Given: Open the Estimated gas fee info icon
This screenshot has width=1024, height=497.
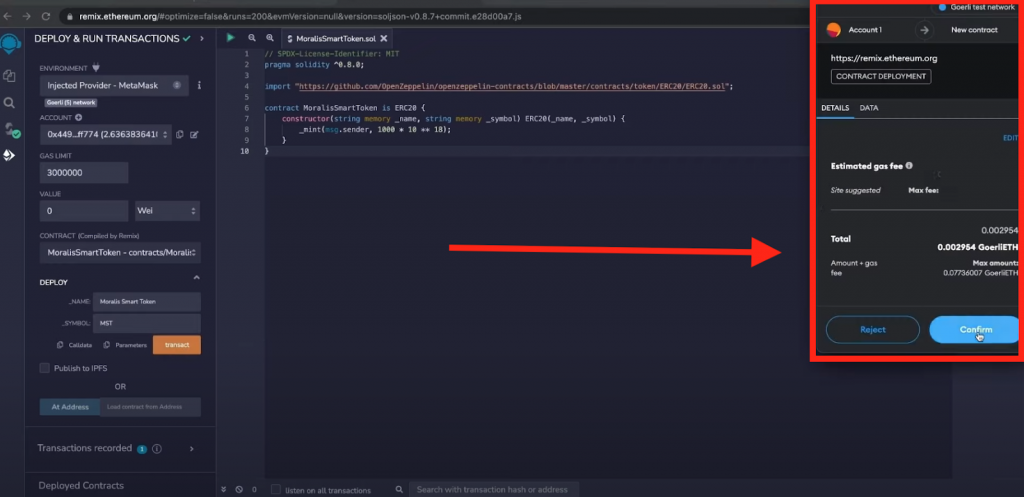Looking at the screenshot, I should pyautogui.click(x=909, y=166).
